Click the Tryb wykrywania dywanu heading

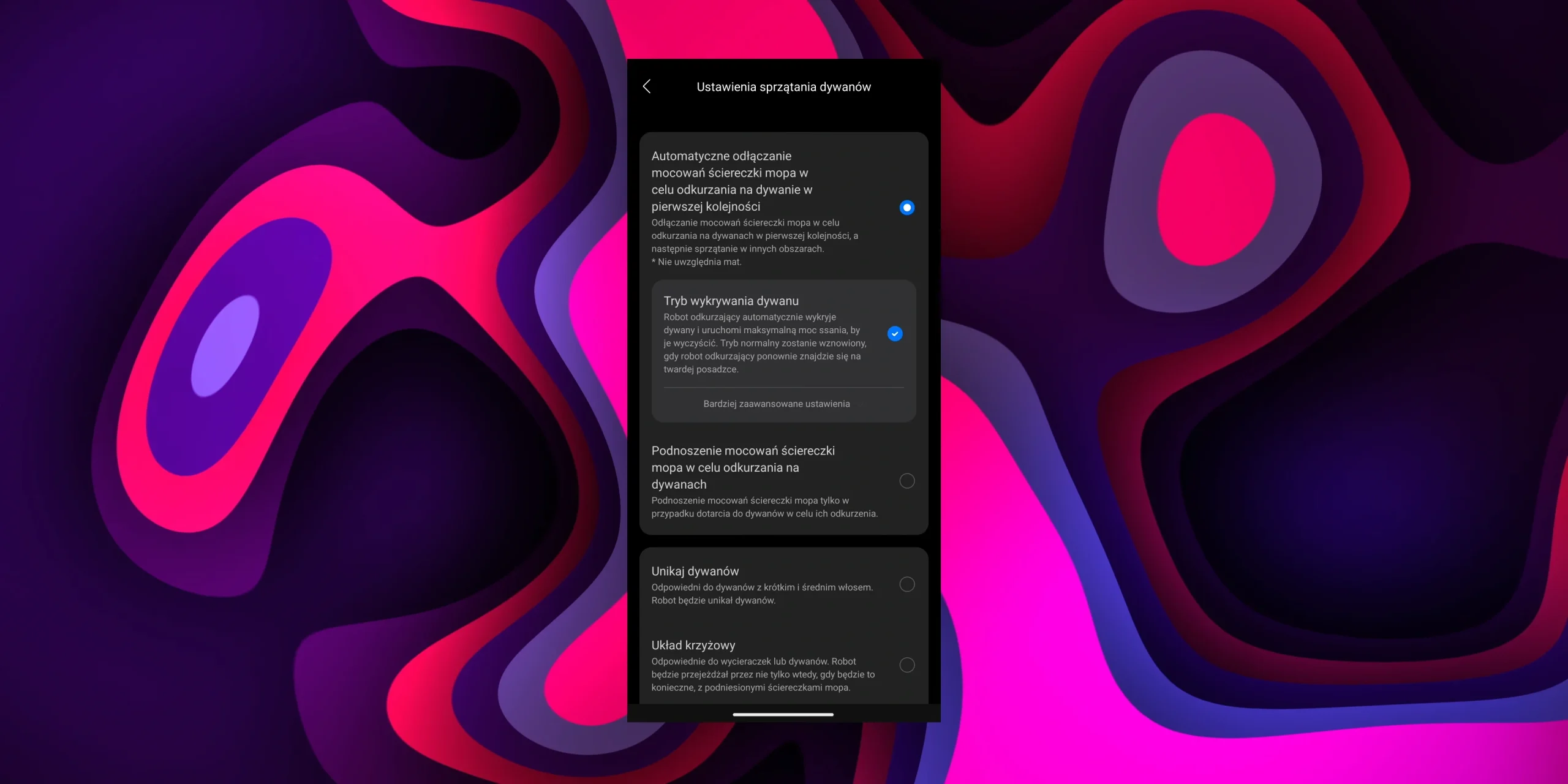731,301
